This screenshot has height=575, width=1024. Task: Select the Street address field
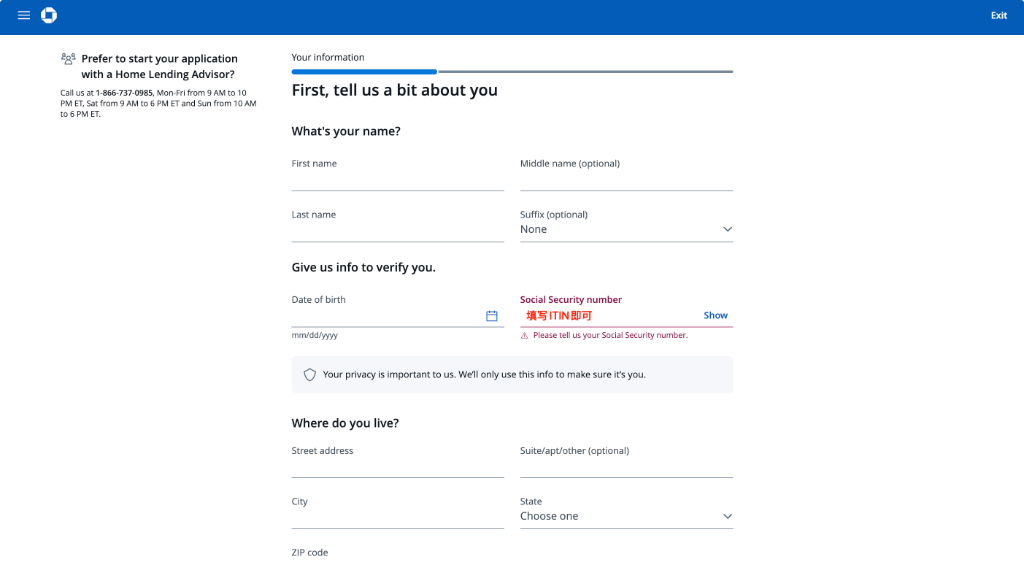tap(398, 468)
